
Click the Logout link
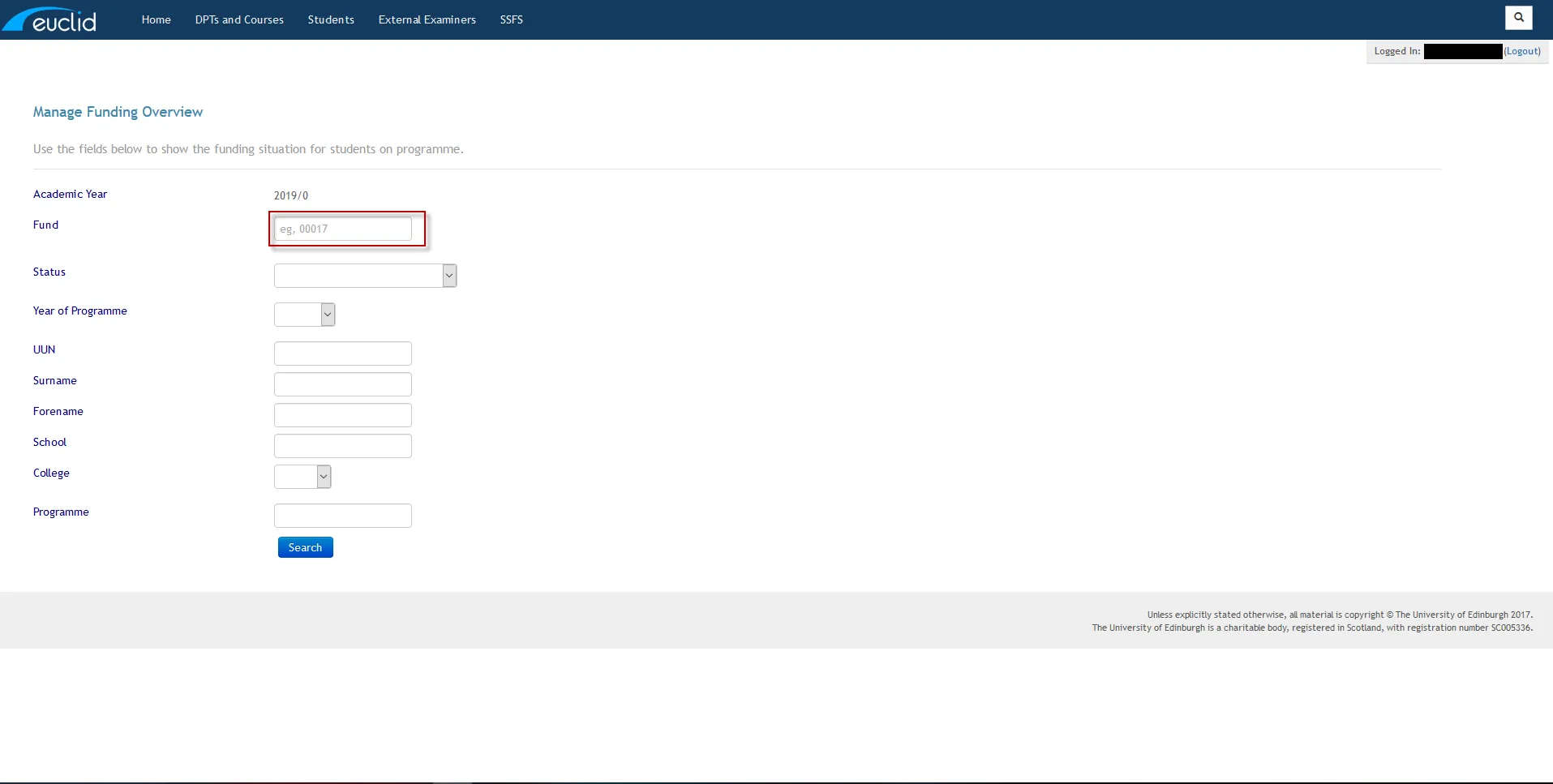[x=1522, y=51]
